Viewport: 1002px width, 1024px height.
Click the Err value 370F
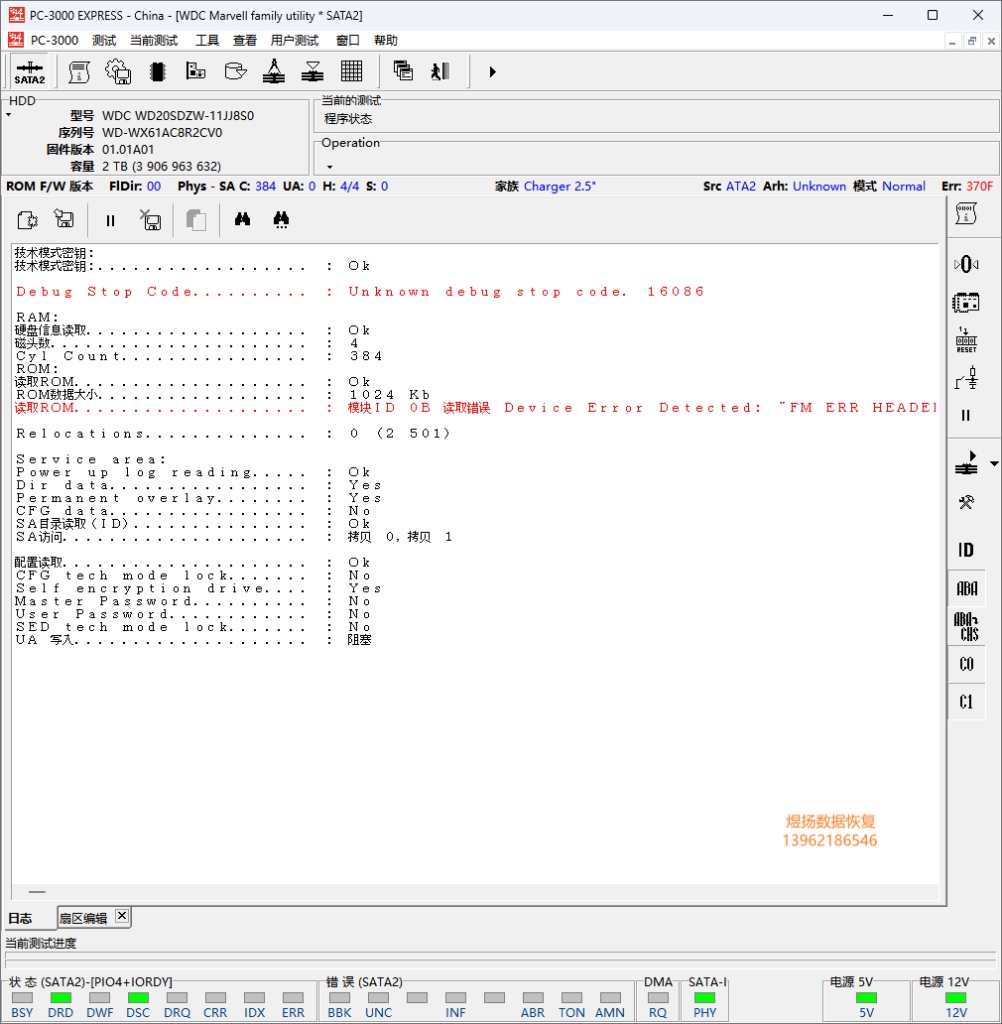coord(980,186)
